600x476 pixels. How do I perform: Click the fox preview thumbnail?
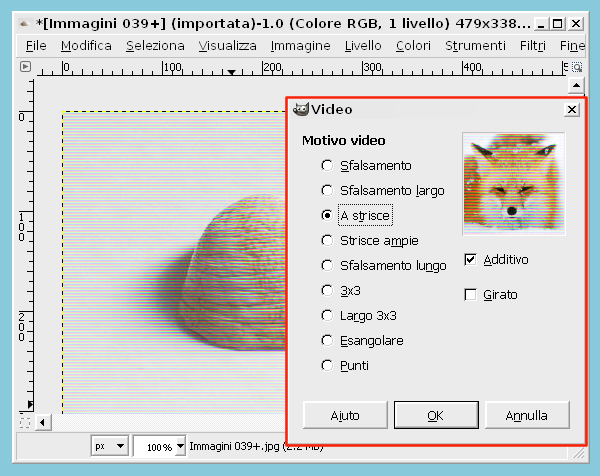click(x=513, y=183)
